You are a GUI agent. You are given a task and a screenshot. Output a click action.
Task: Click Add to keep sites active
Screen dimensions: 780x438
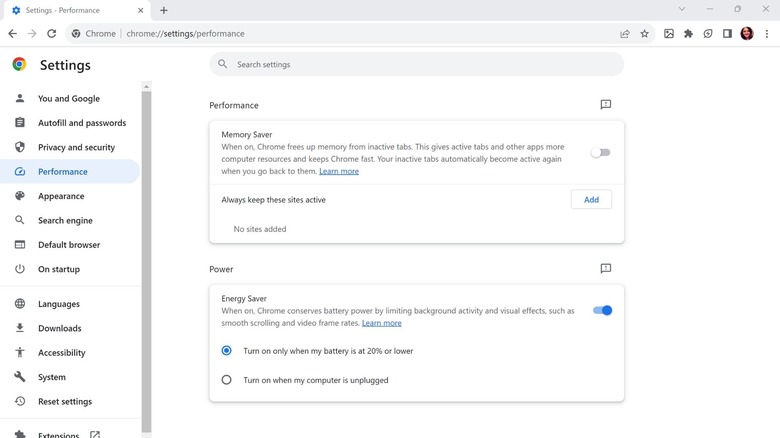(591, 200)
